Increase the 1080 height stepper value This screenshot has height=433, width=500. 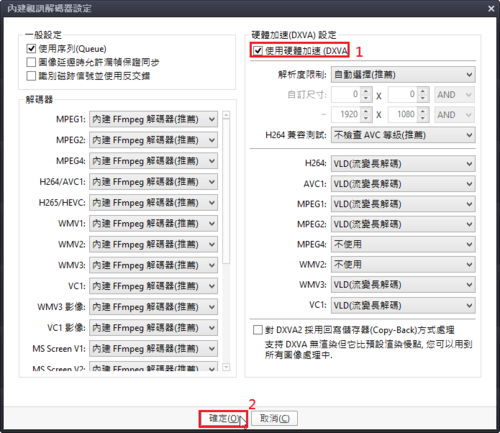(x=423, y=111)
